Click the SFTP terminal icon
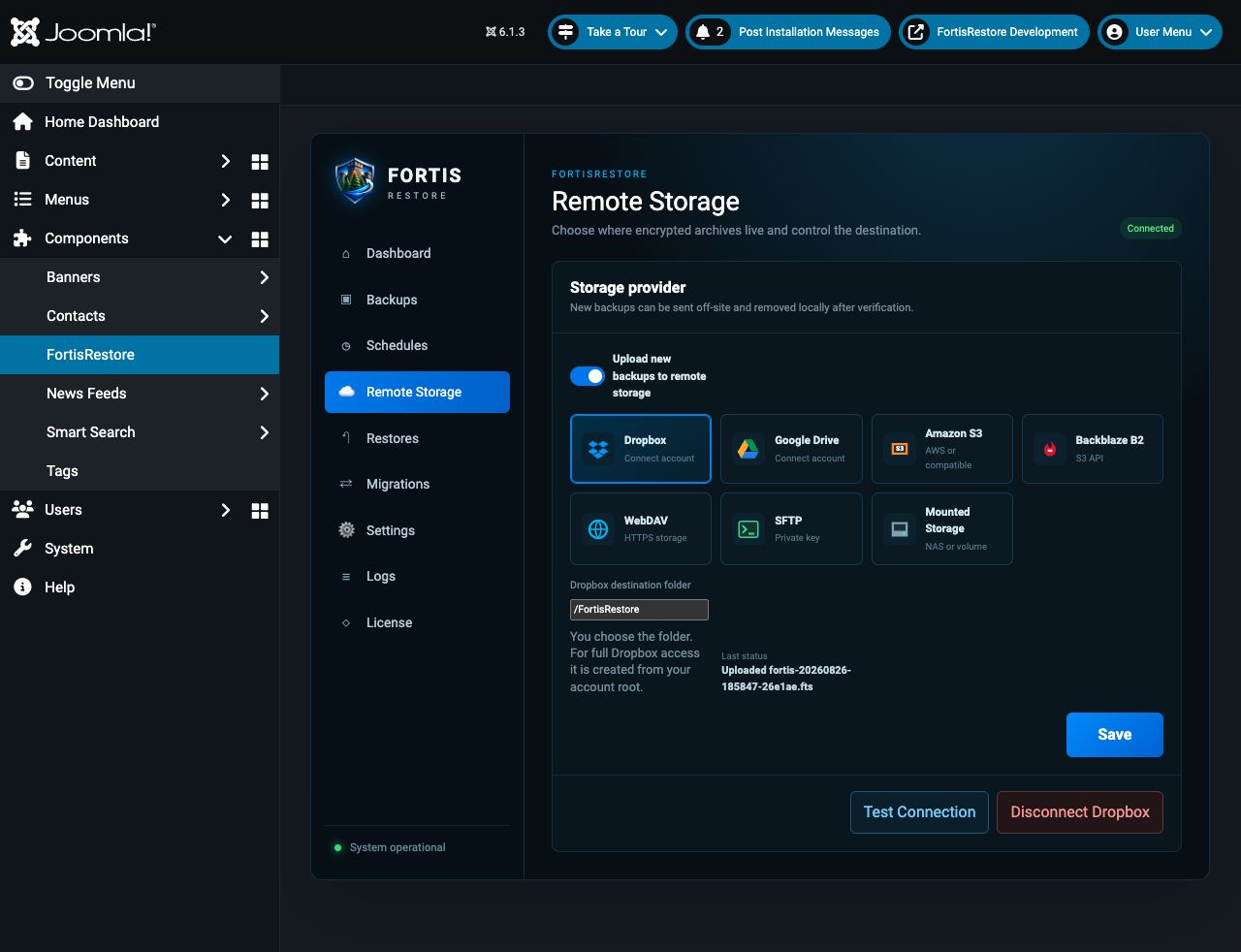This screenshot has height=952, width=1241. pos(748,529)
